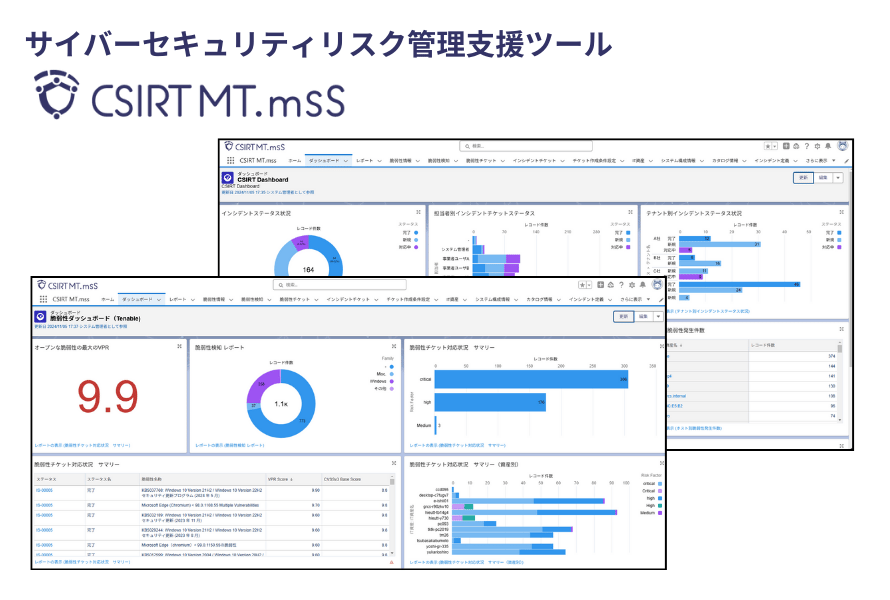Viewport: 890px width, 600px height.
Task: Click the plus icon in the header toolbar
Action: tap(601, 284)
